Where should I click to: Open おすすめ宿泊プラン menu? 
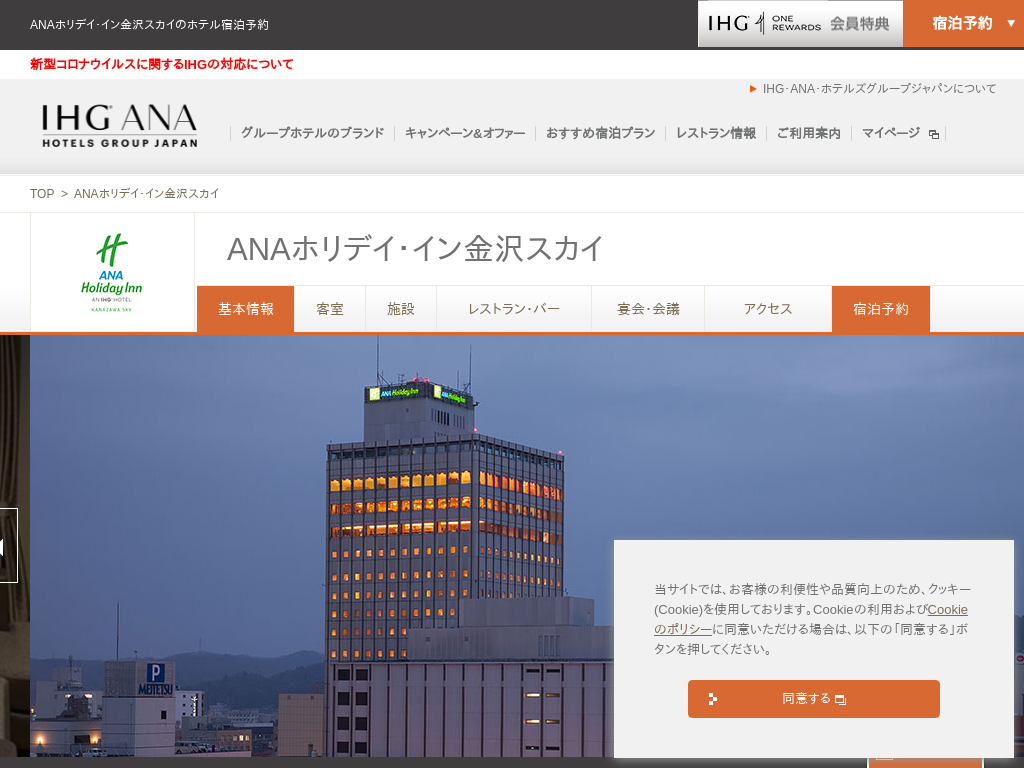[x=600, y=133]
